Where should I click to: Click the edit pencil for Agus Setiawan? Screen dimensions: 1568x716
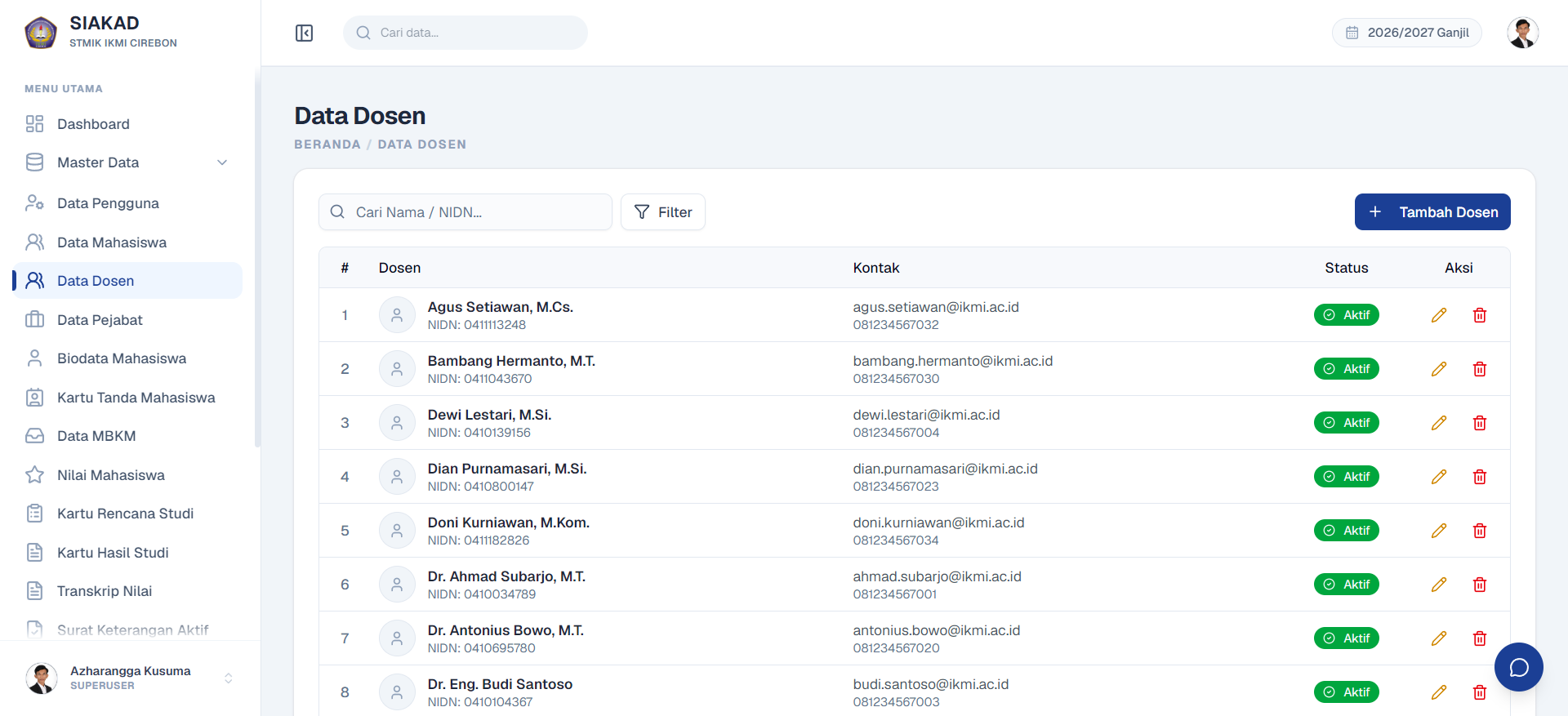[x=1439, y=315]
